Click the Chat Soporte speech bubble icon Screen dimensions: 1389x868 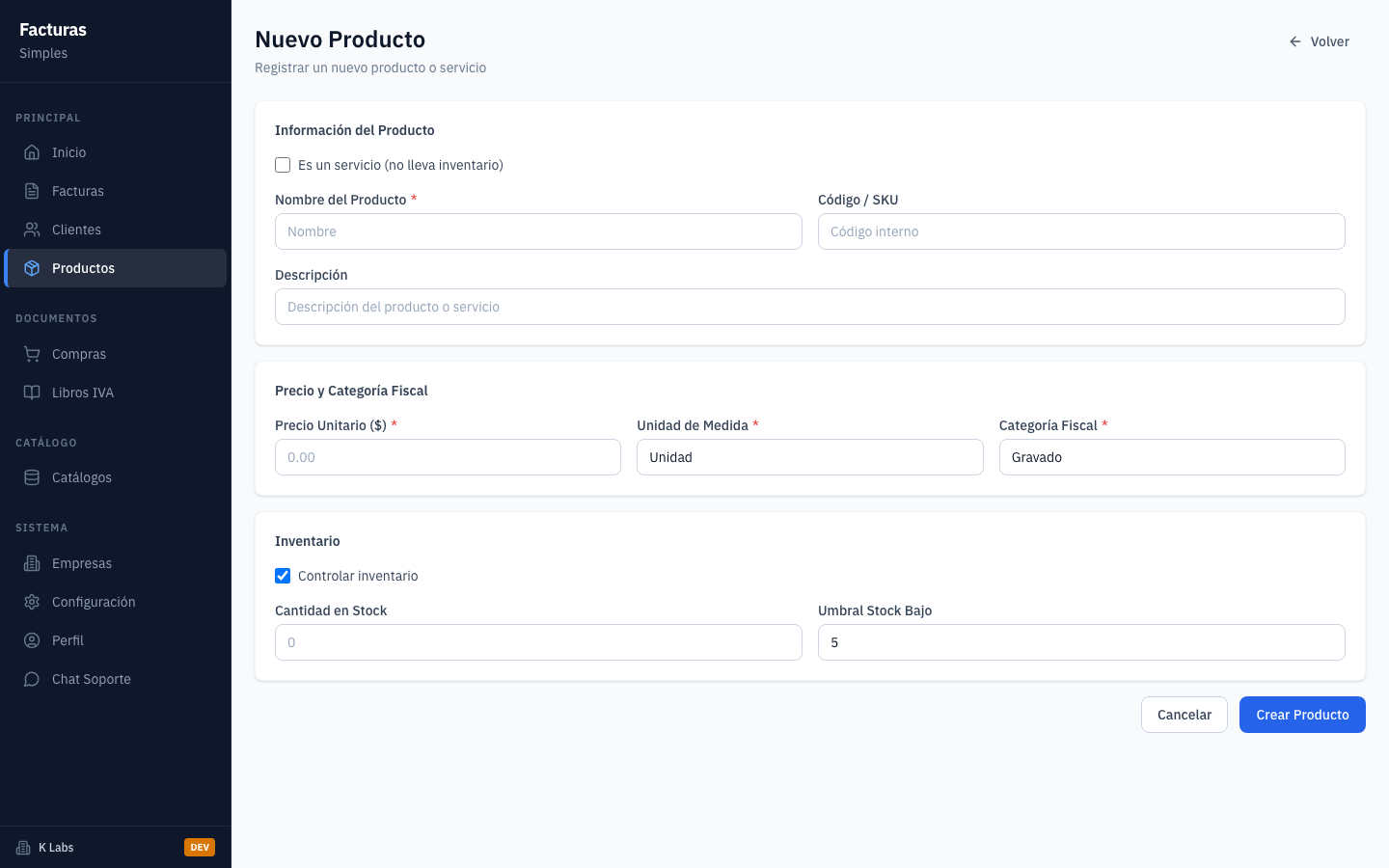click(32, 679)
